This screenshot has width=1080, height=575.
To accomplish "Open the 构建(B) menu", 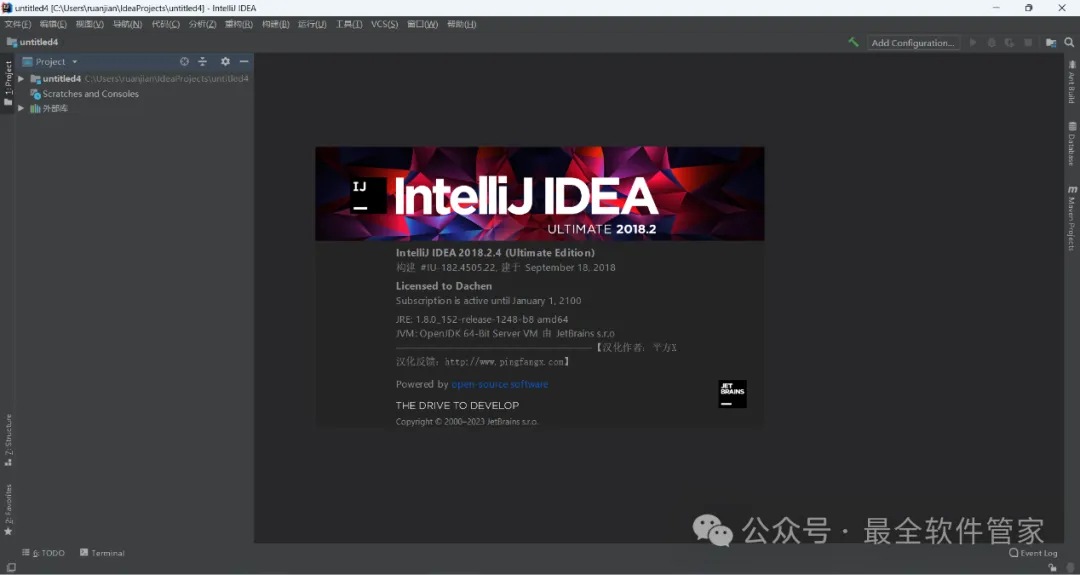I will [276, 24].
